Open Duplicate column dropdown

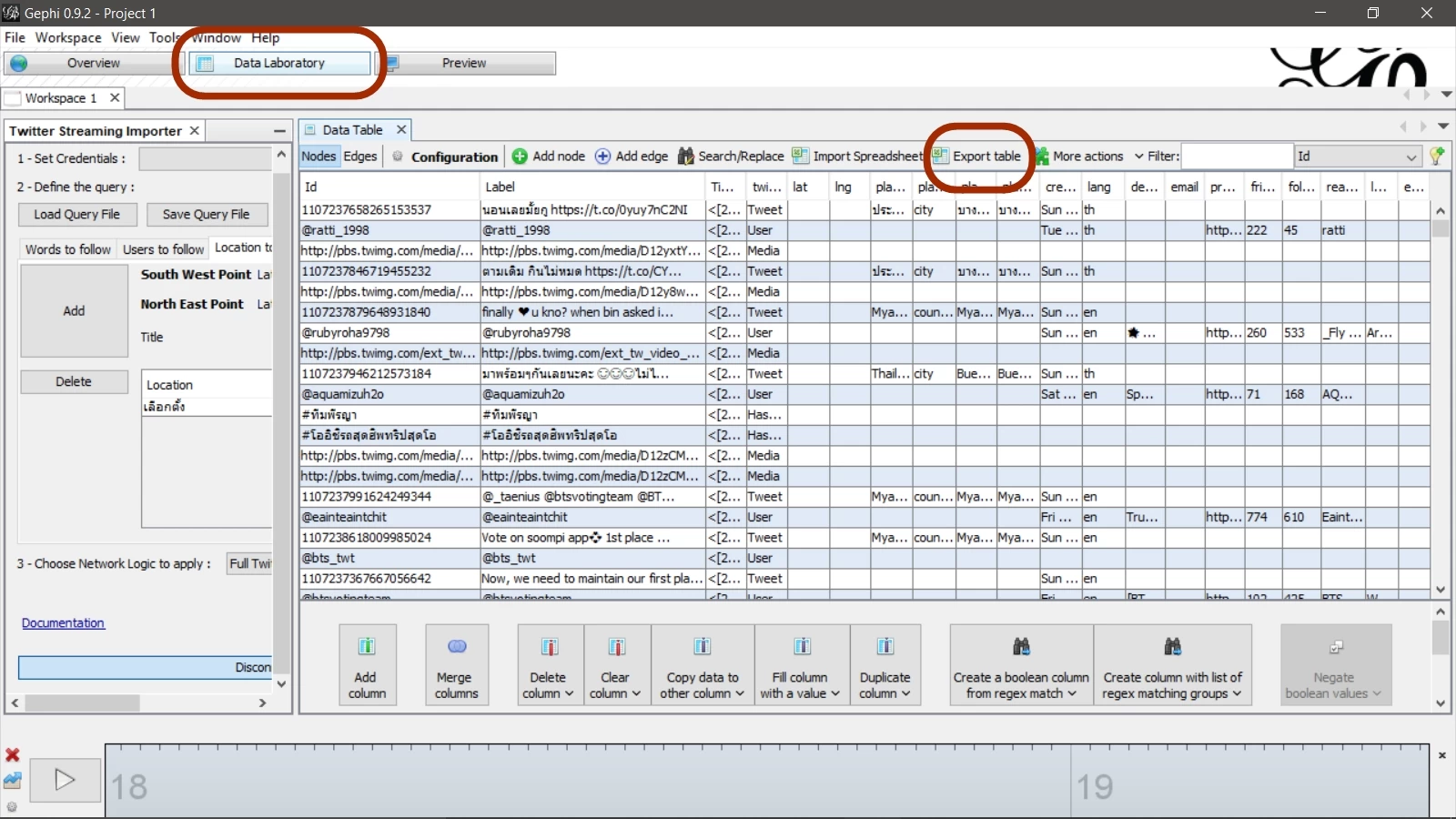tap(885, 664)
